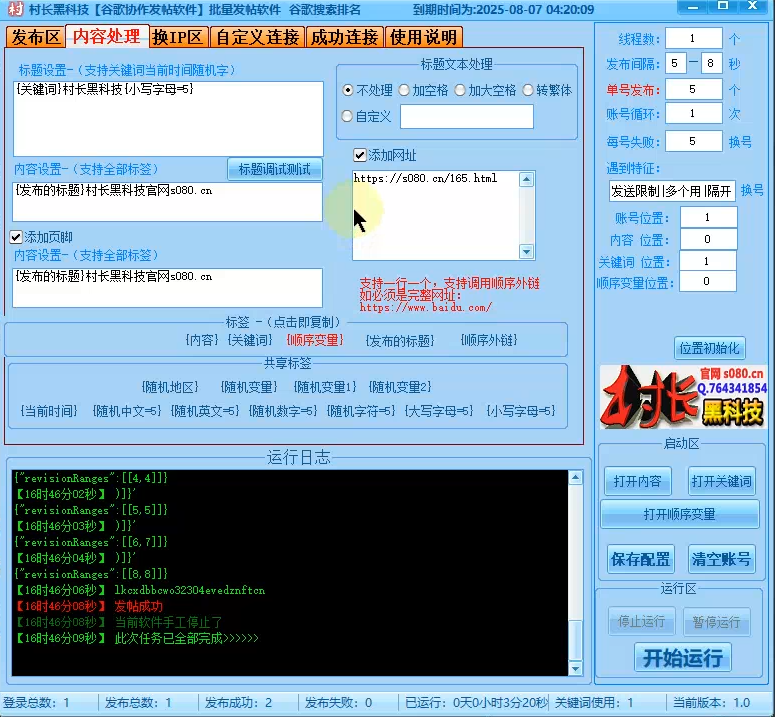Click in the upper 内容设置 text box
This screenshot has height=717, width=775.
(168, 202)
